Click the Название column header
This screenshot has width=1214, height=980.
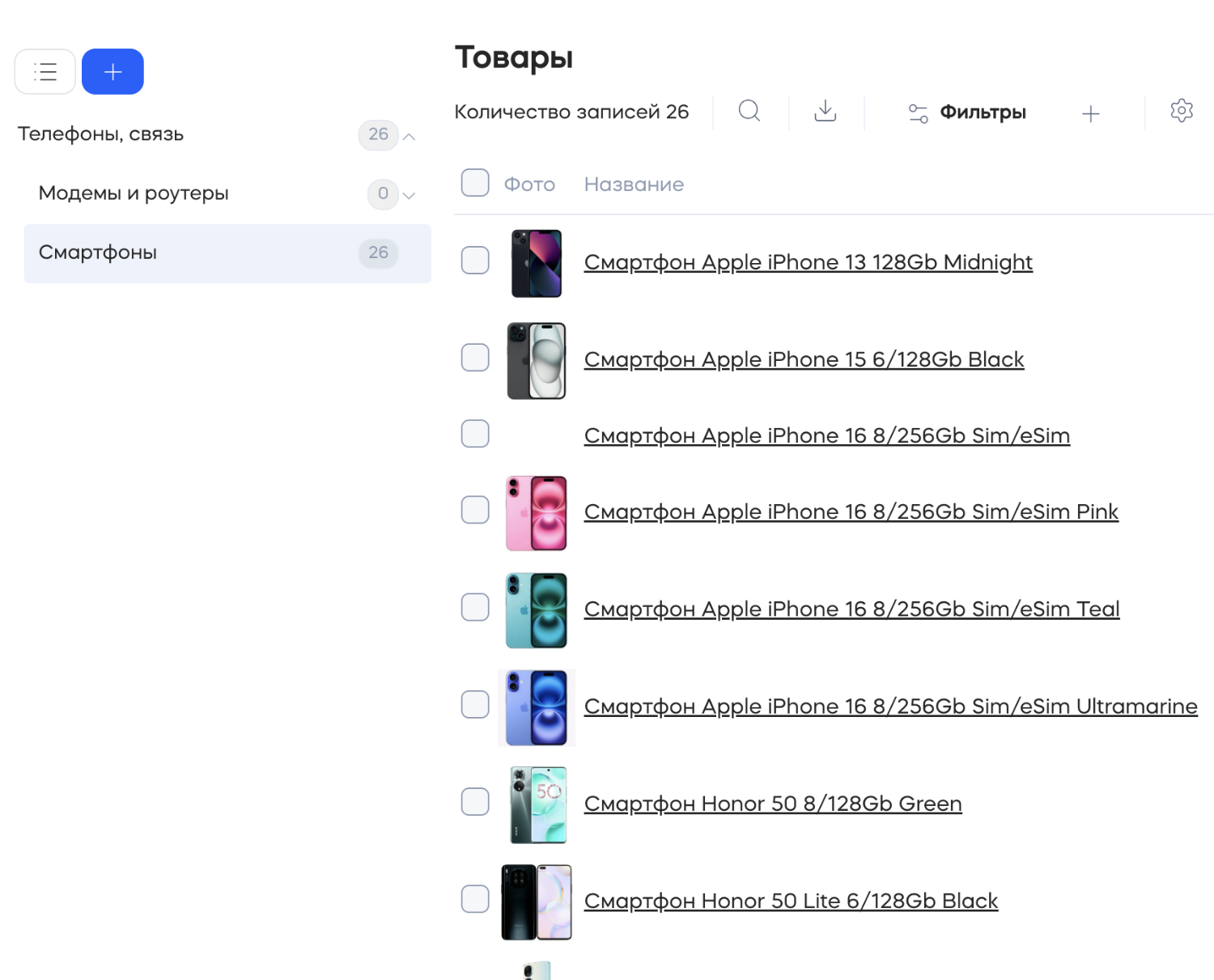[x=634, y=185]
